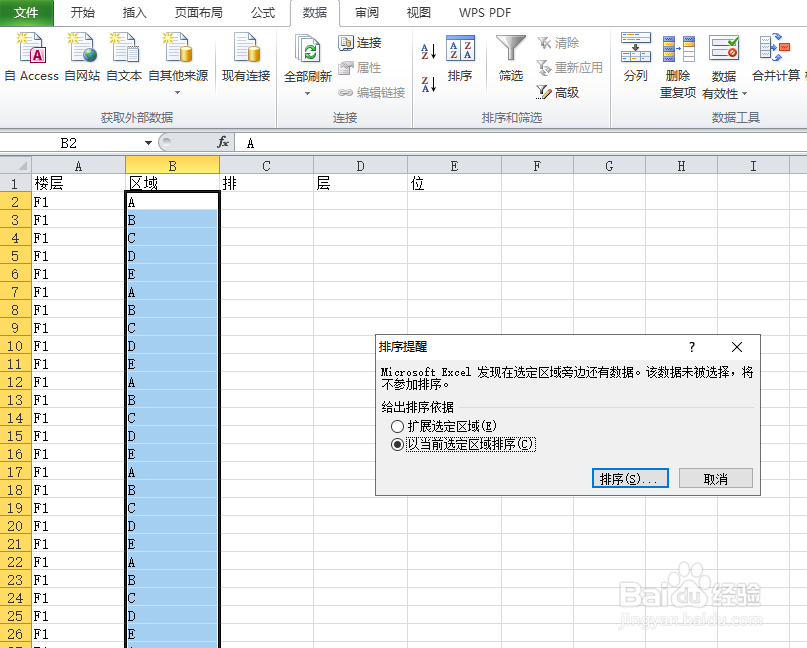Click 全部刷新 to refresh all connections
This screenshot has height=648, width=807.
coord(307,60)
